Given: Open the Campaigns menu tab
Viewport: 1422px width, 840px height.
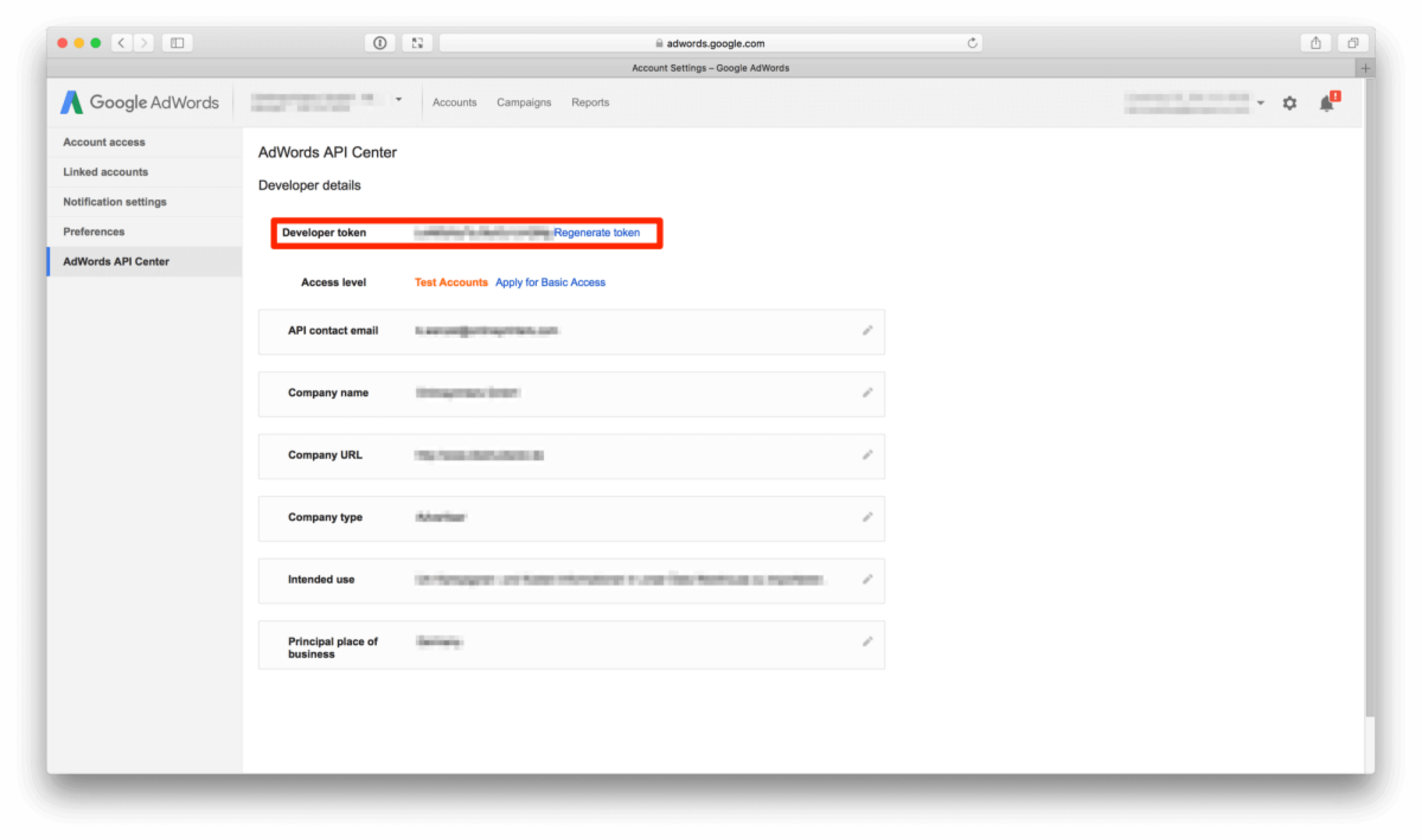Looking at the screenshot, I should [523, 102].
